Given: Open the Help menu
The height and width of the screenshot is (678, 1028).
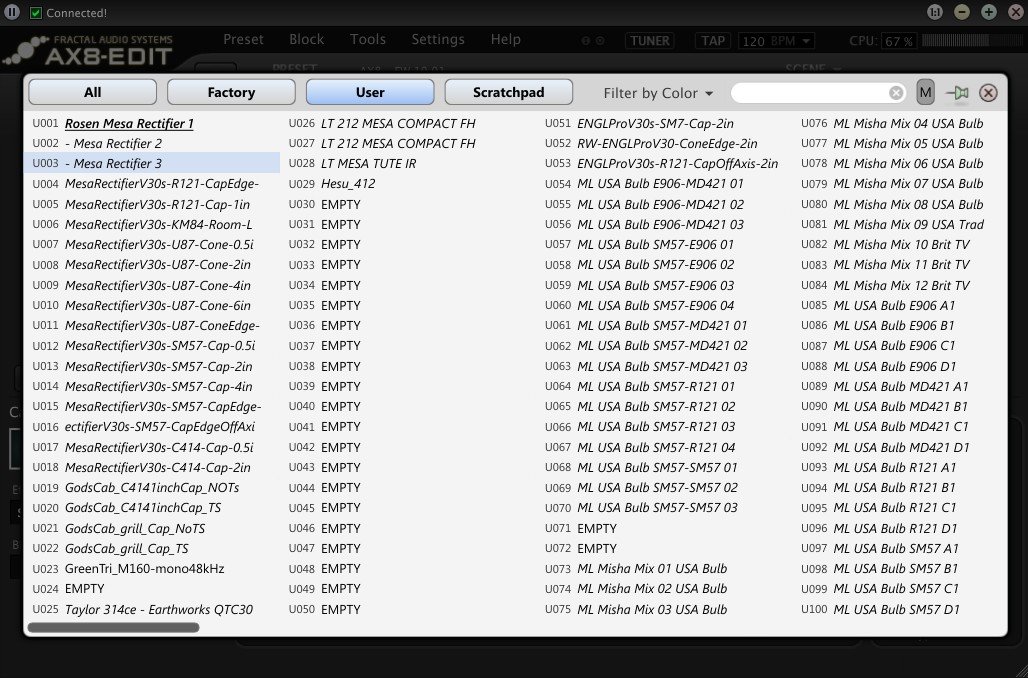Looking at the screenshot, I should pyautogui.click(x=505, y=39).
